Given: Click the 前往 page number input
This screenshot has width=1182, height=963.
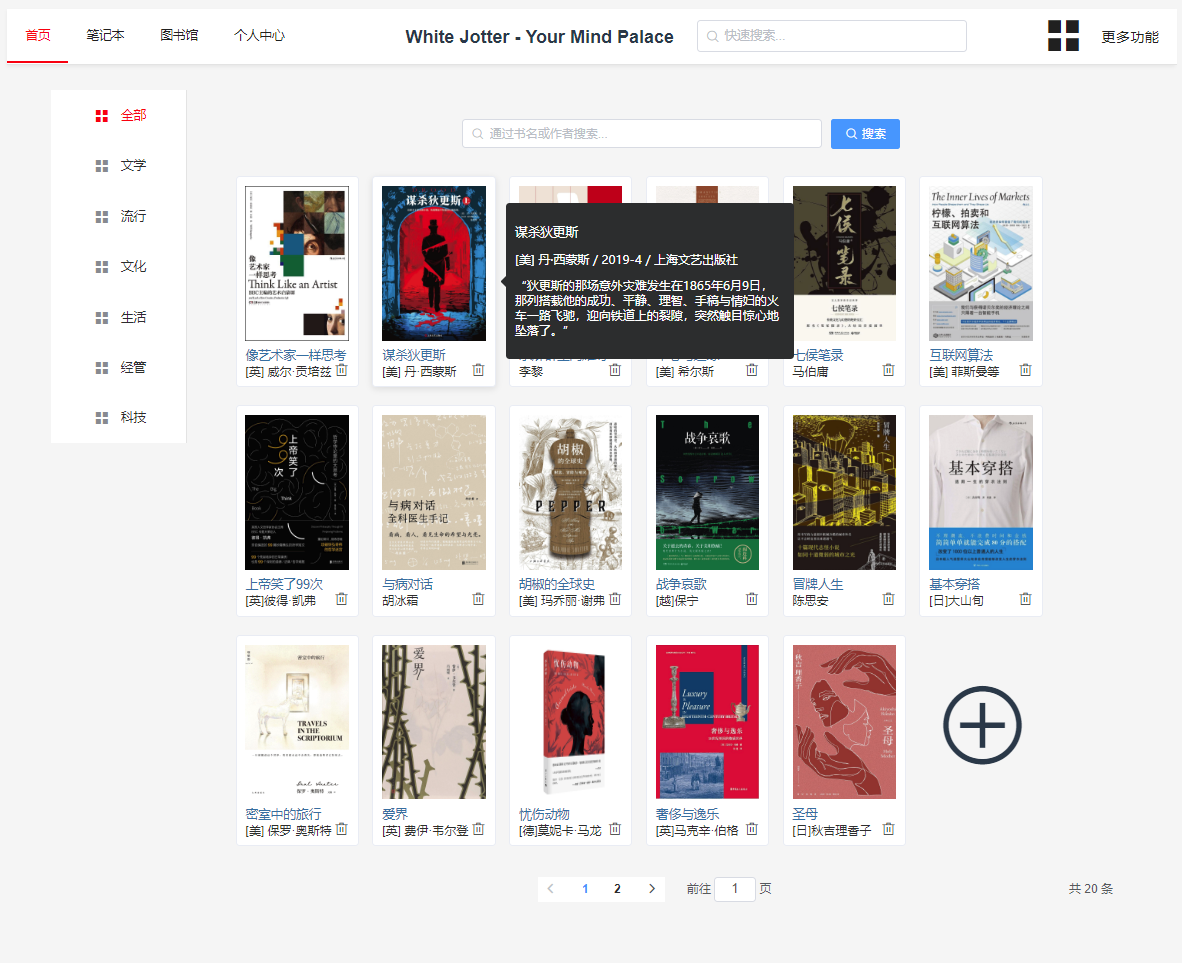Looking at the screenshot, I should [x=735, y=889].
